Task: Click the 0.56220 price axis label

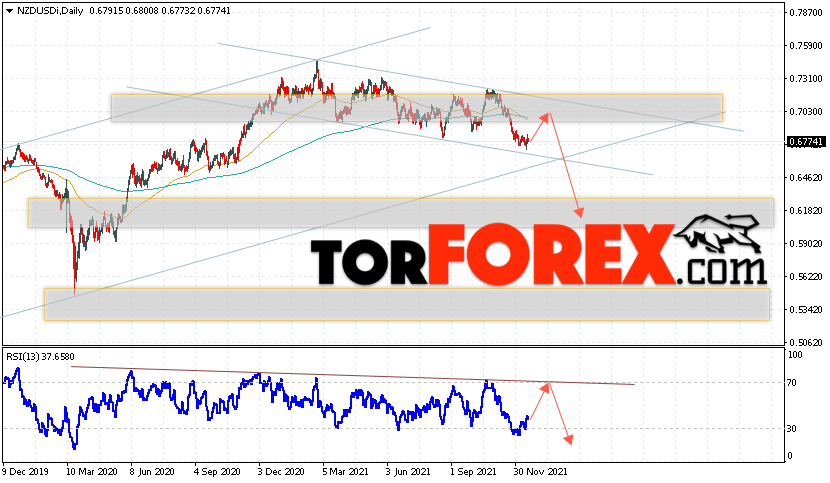Action: click(806, 277)
